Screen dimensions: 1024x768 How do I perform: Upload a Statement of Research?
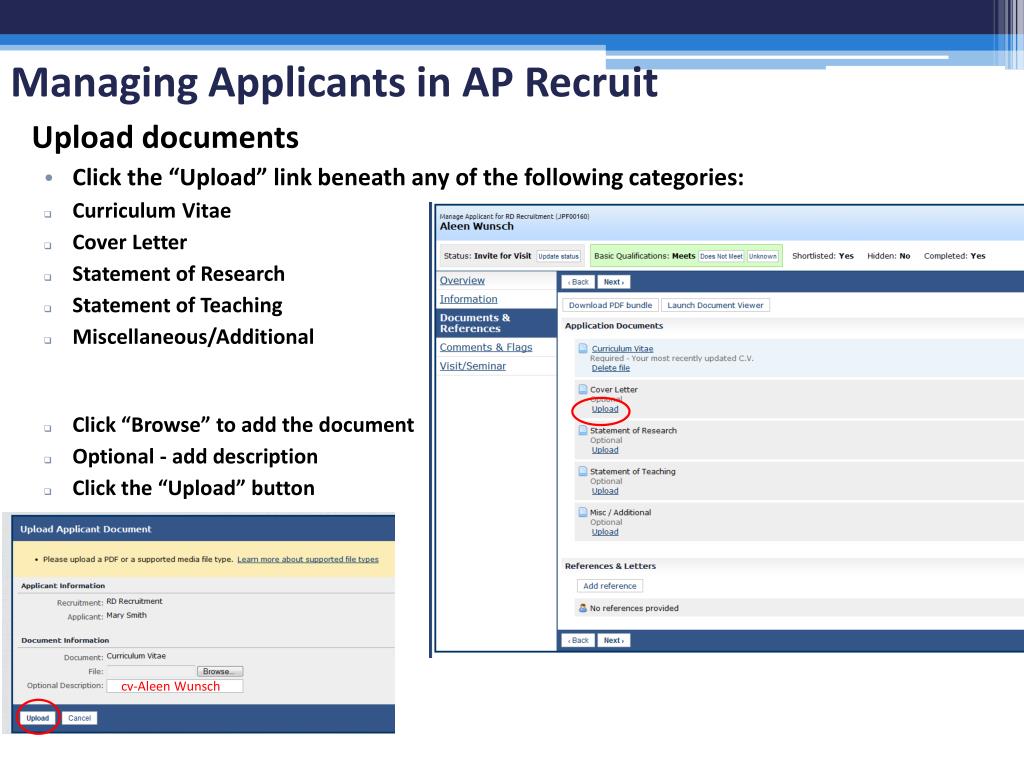click(x=605, y=450)
